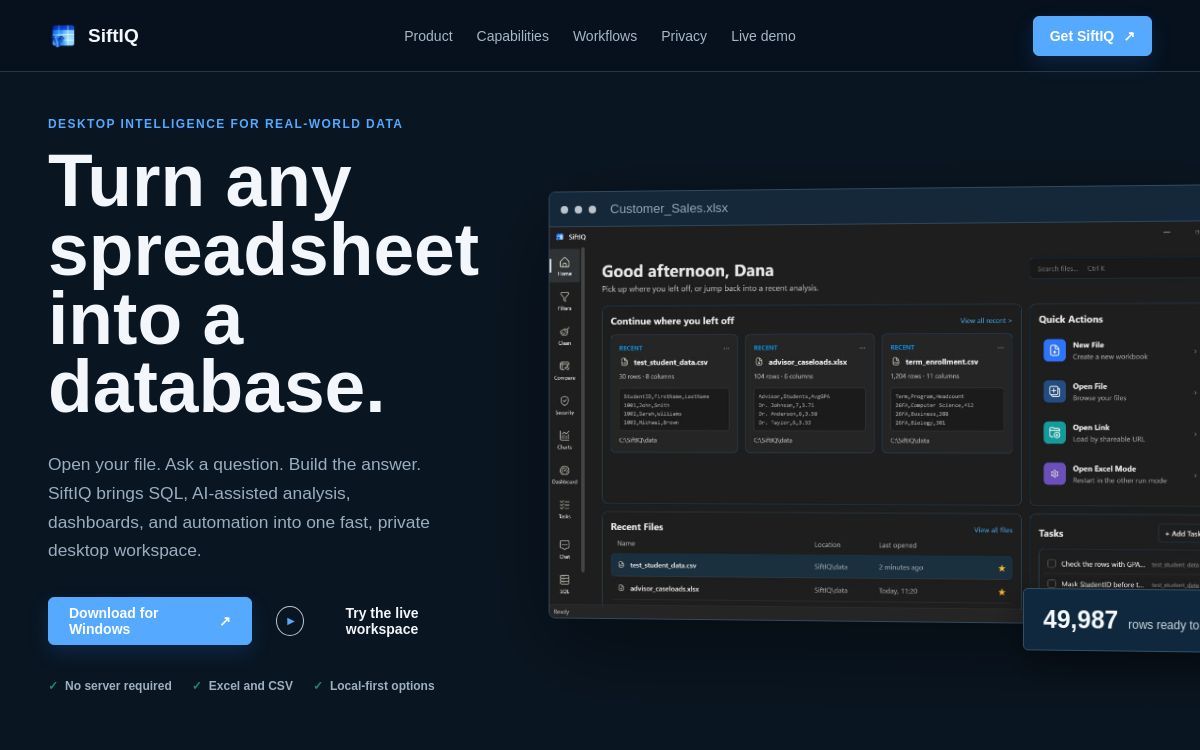Viewport: 1200px width, 750px height.
Task: Click file icon on term_enrollment.csv card
Action: (x=897, y=362)
